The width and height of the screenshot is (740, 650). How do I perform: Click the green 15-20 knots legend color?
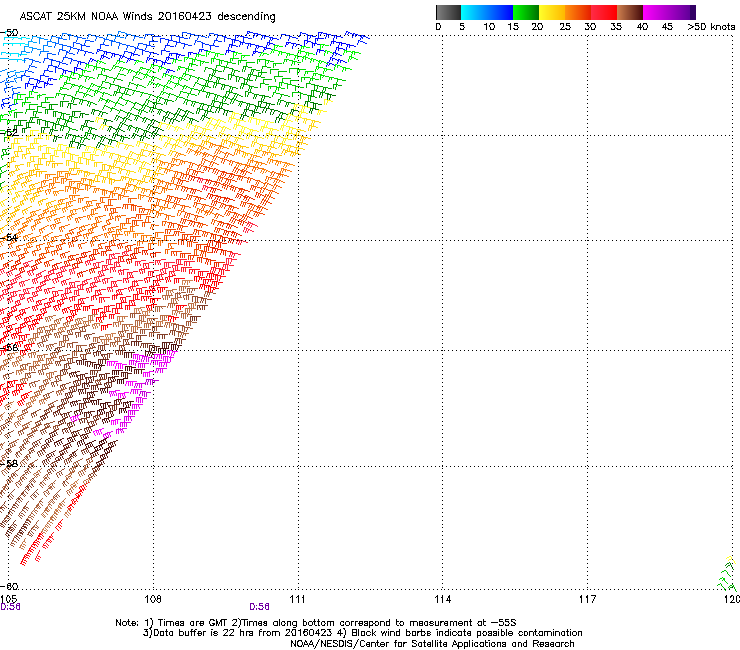526,12
